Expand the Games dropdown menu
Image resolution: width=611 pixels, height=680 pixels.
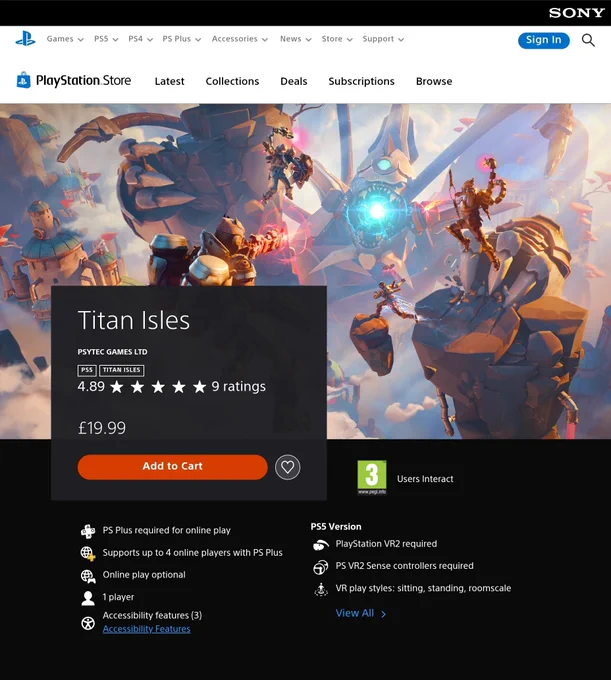tap(65, 39)
